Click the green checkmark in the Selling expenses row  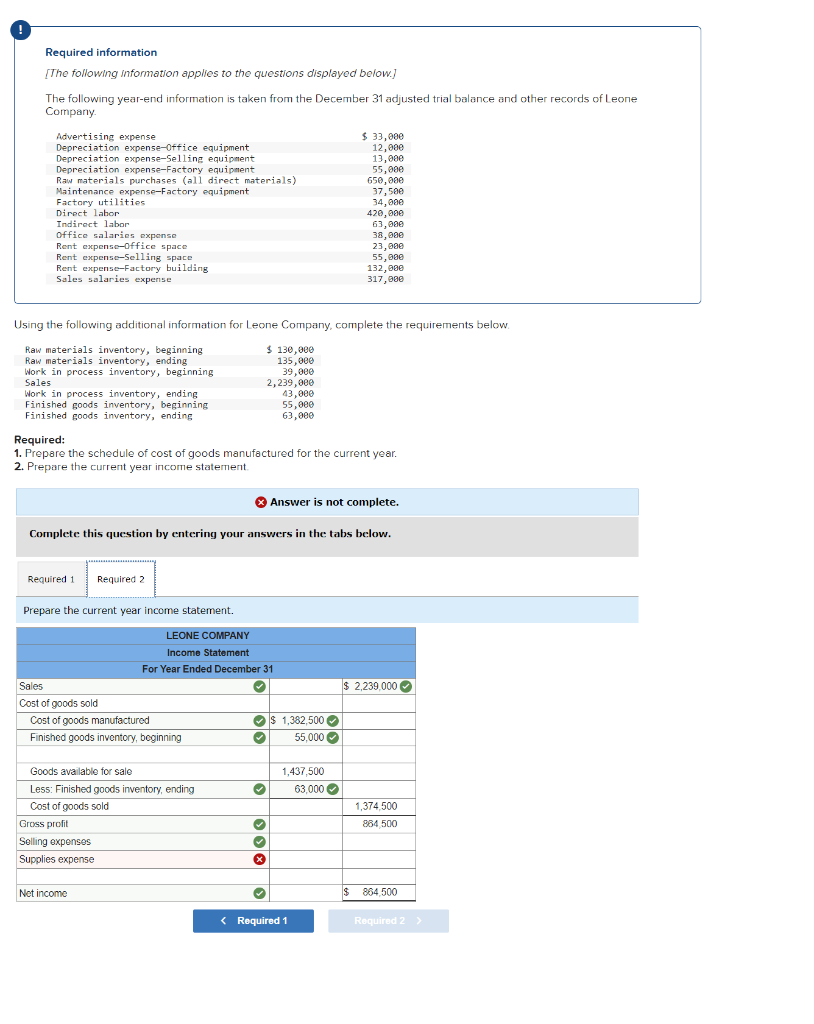click(x=259, y=842)
